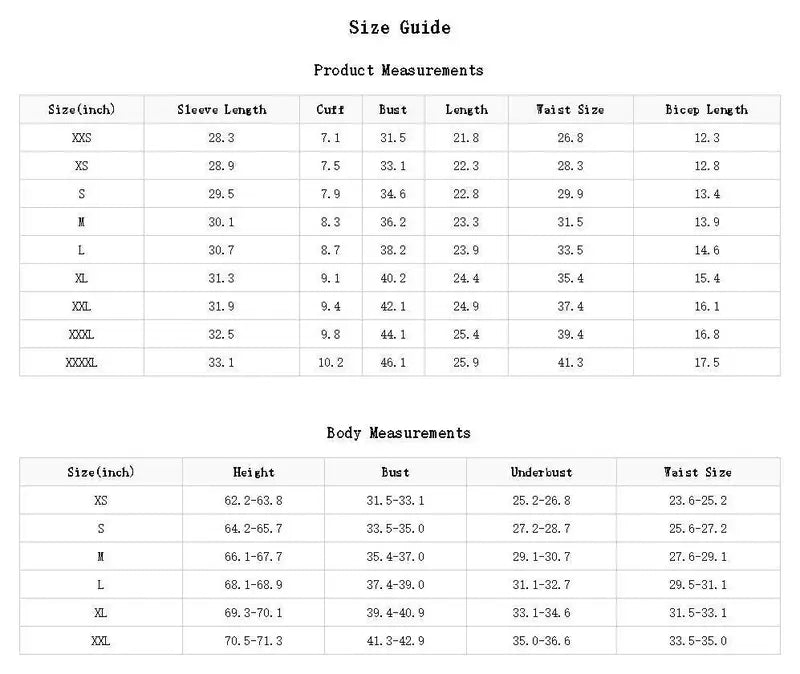This screenshot has height=674, width=800.
Task: Select the Product Measurements heading
Action: click(x=398, y=70)
